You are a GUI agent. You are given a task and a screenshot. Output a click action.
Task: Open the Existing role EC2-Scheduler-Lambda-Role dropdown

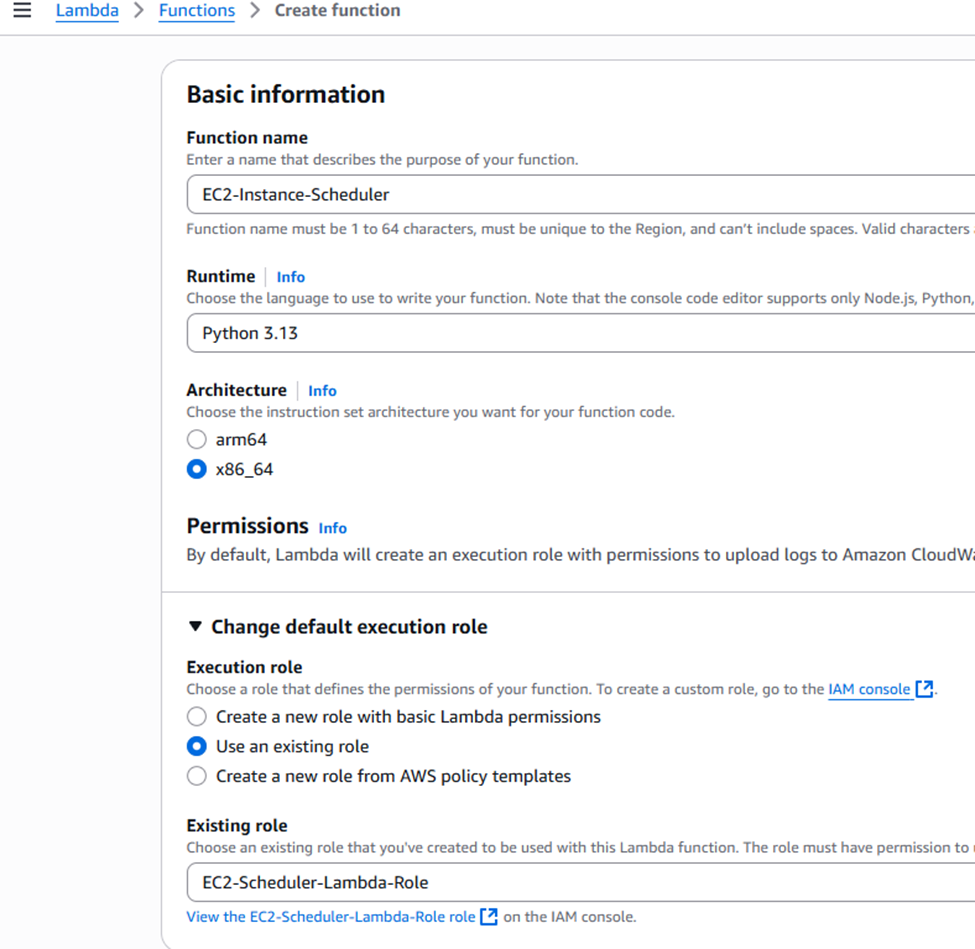(x=580, y=882)
